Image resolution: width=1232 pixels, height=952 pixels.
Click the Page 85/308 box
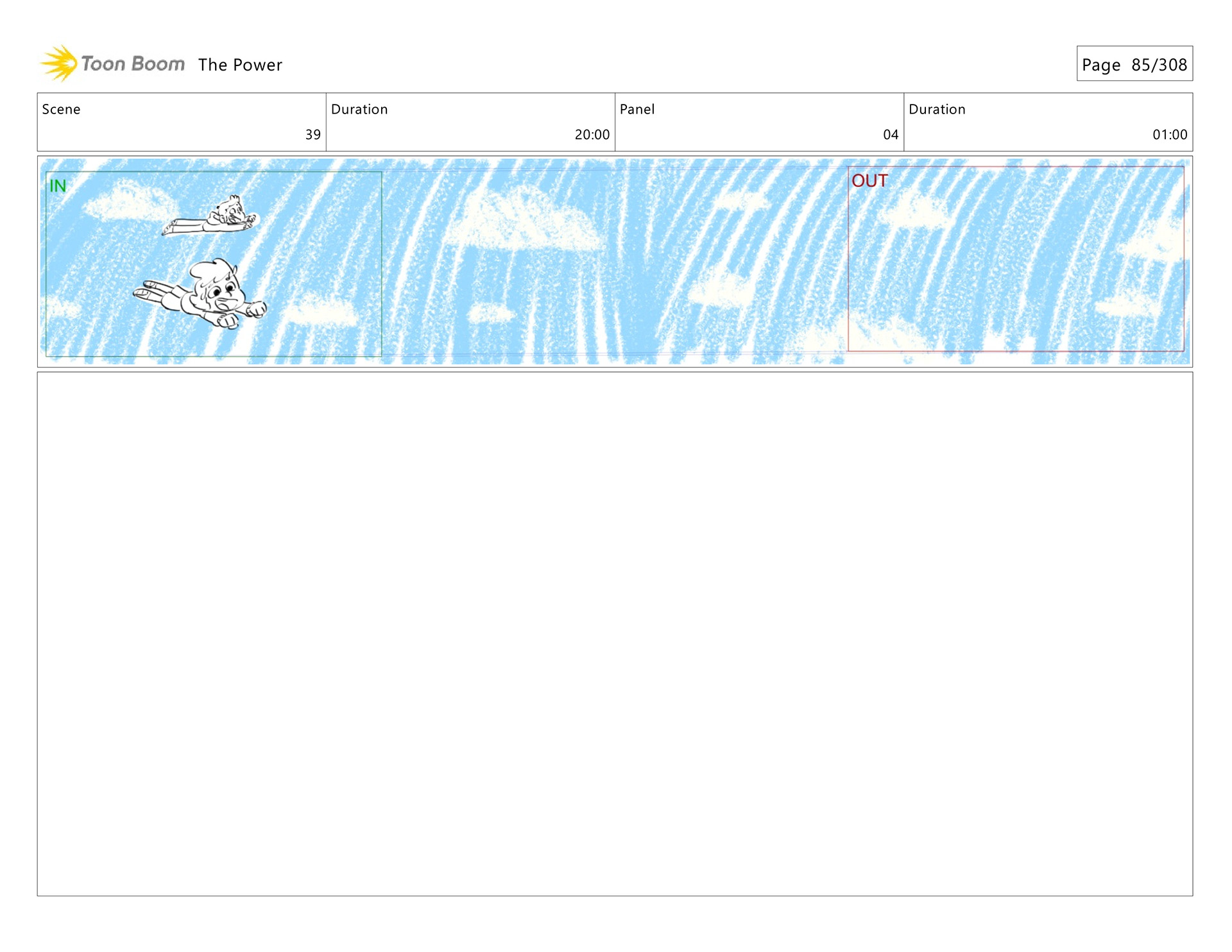click(x=1134, y=64)
